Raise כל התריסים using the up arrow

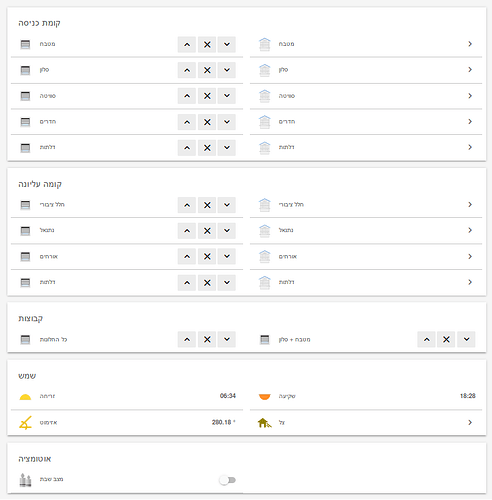tap(187, 339)
